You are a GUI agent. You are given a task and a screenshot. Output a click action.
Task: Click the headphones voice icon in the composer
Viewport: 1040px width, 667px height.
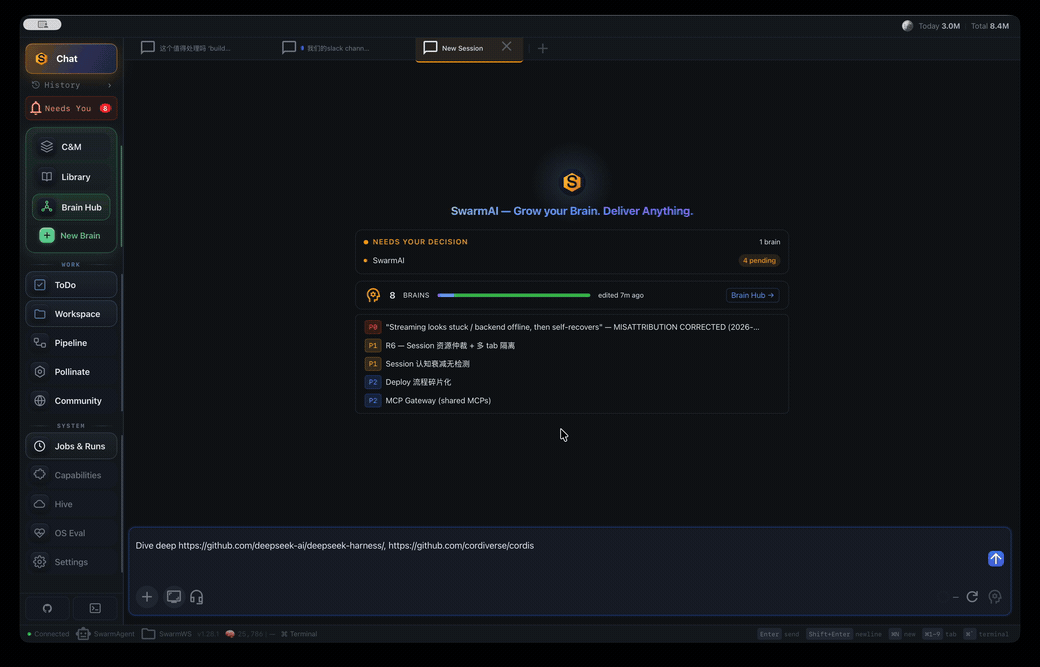196,597
